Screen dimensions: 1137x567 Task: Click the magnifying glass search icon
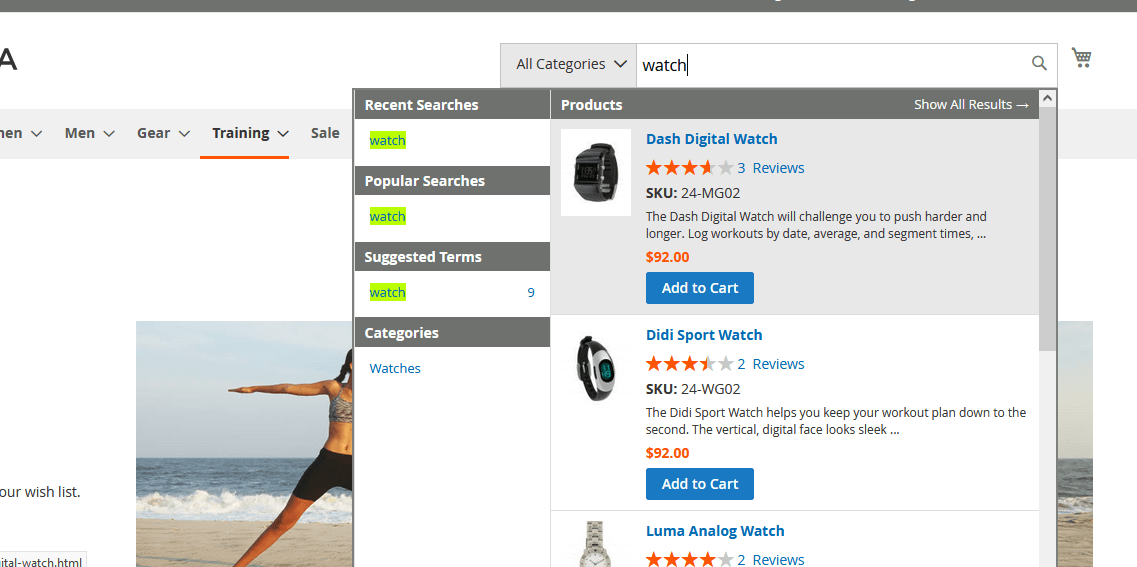coord(1039,64)
